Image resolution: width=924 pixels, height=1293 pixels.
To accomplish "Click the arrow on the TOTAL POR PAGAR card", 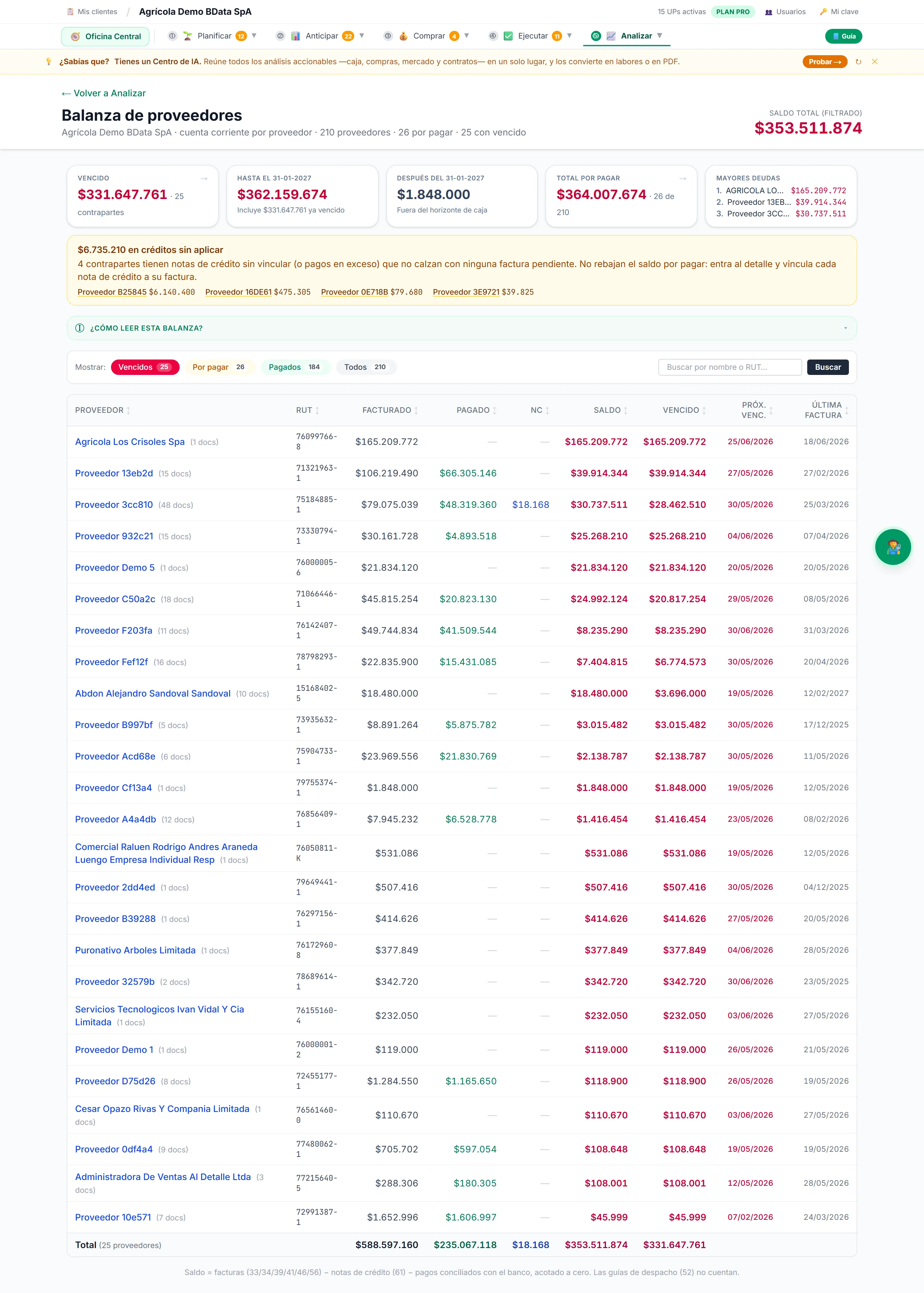I will (x=683, y=178).
